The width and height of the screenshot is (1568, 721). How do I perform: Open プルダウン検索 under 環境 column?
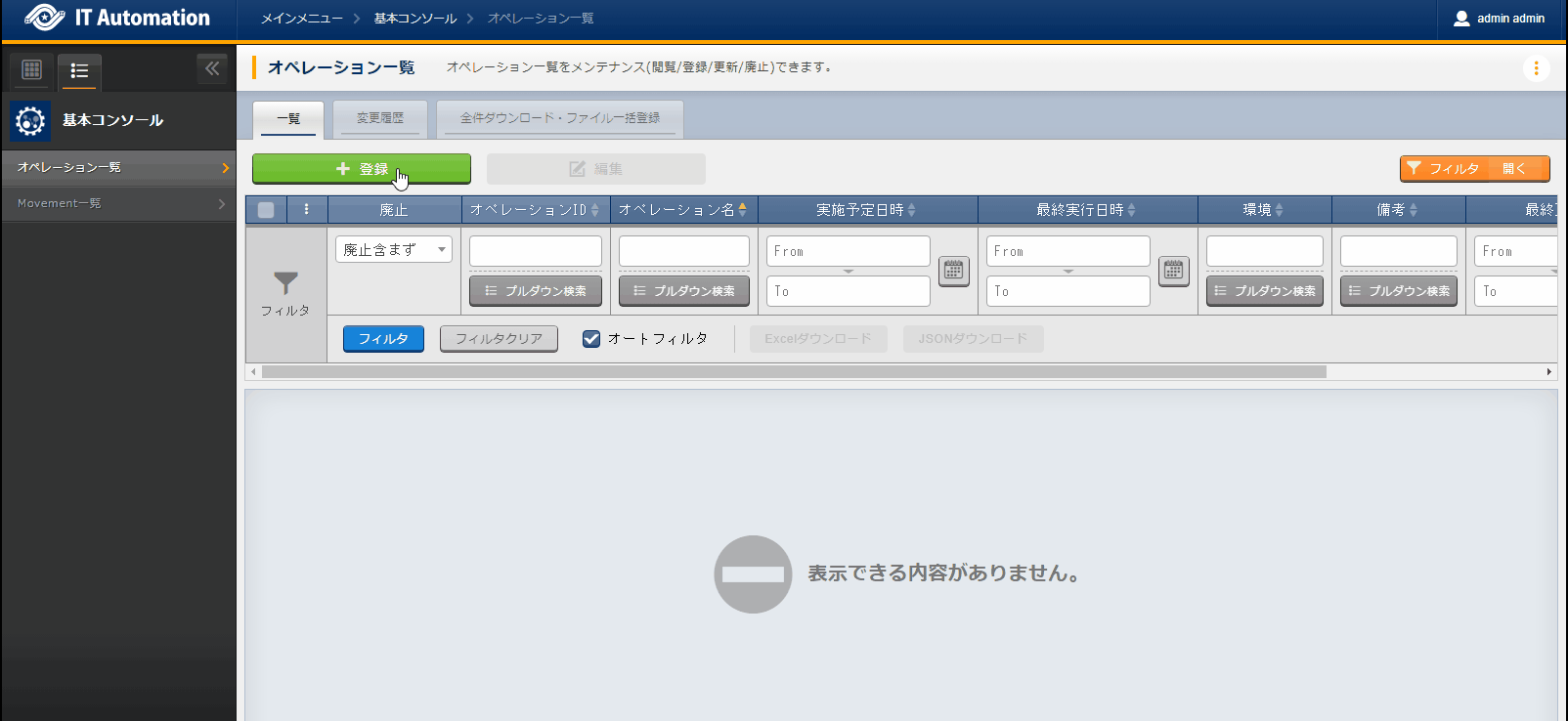click(1264, 291)
